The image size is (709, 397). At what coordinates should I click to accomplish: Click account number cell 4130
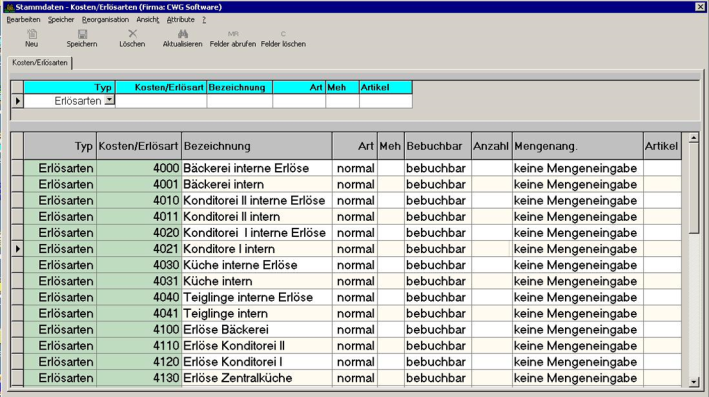tap(139, 378)
